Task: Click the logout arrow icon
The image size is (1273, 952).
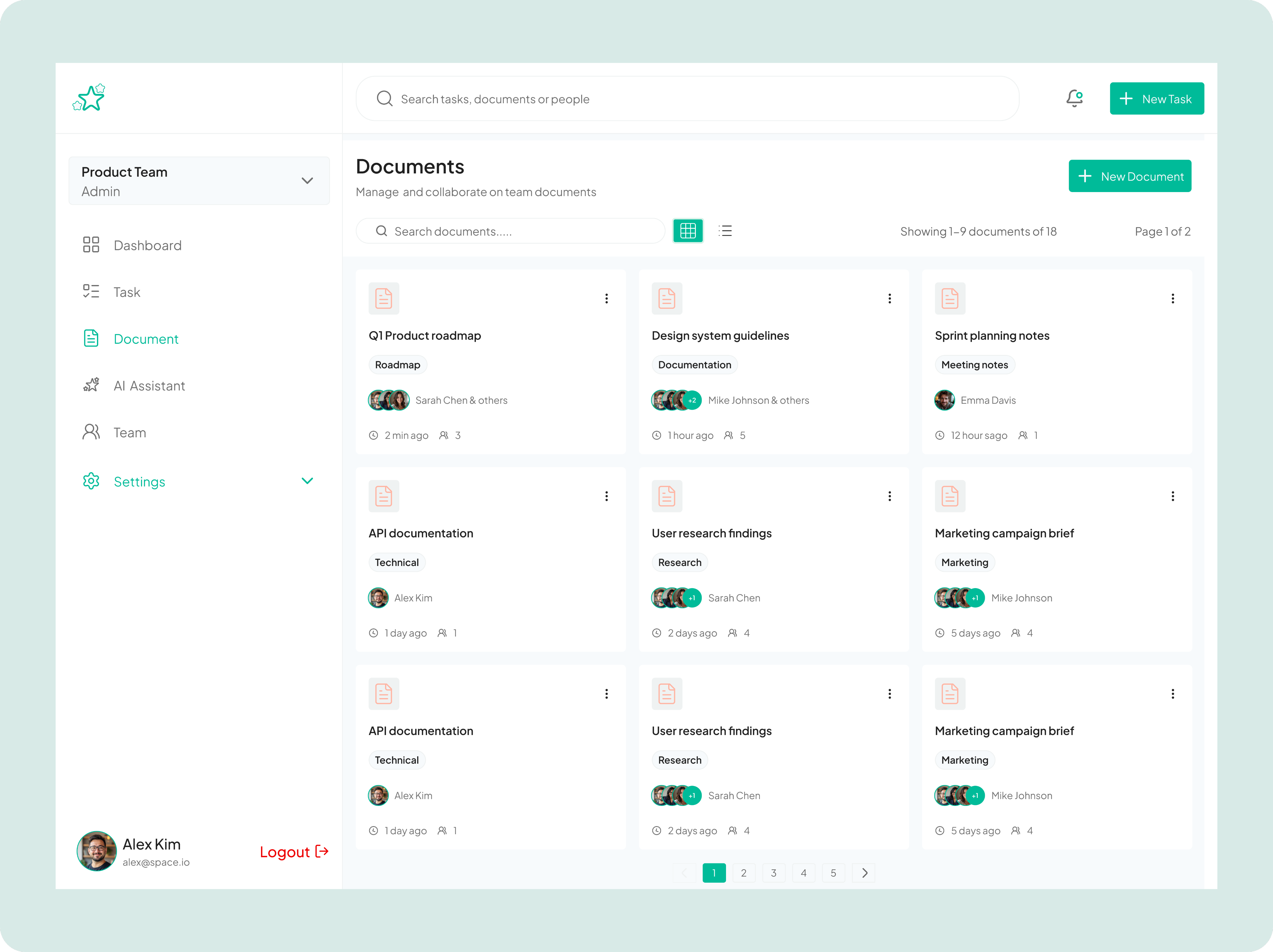Action: (x=322, y=851)
